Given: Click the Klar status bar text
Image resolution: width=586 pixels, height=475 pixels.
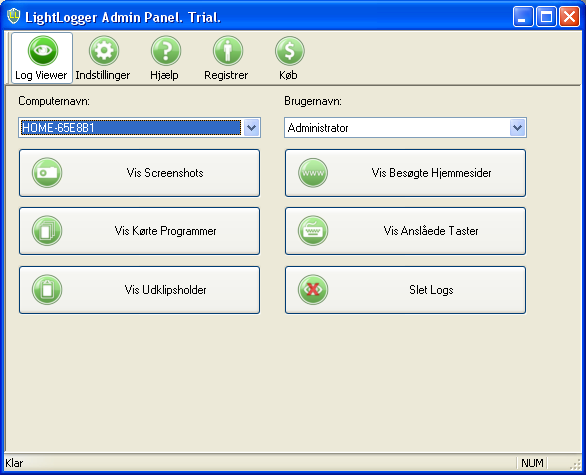Looking at the screenshot, I should (14, 463).
